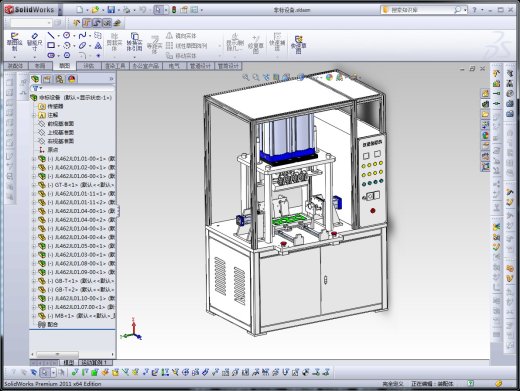The height and width of the screenshot is (391, 520).
Task: Open the DisplayManager tab with color ball
Action: (x=72, y=79)
